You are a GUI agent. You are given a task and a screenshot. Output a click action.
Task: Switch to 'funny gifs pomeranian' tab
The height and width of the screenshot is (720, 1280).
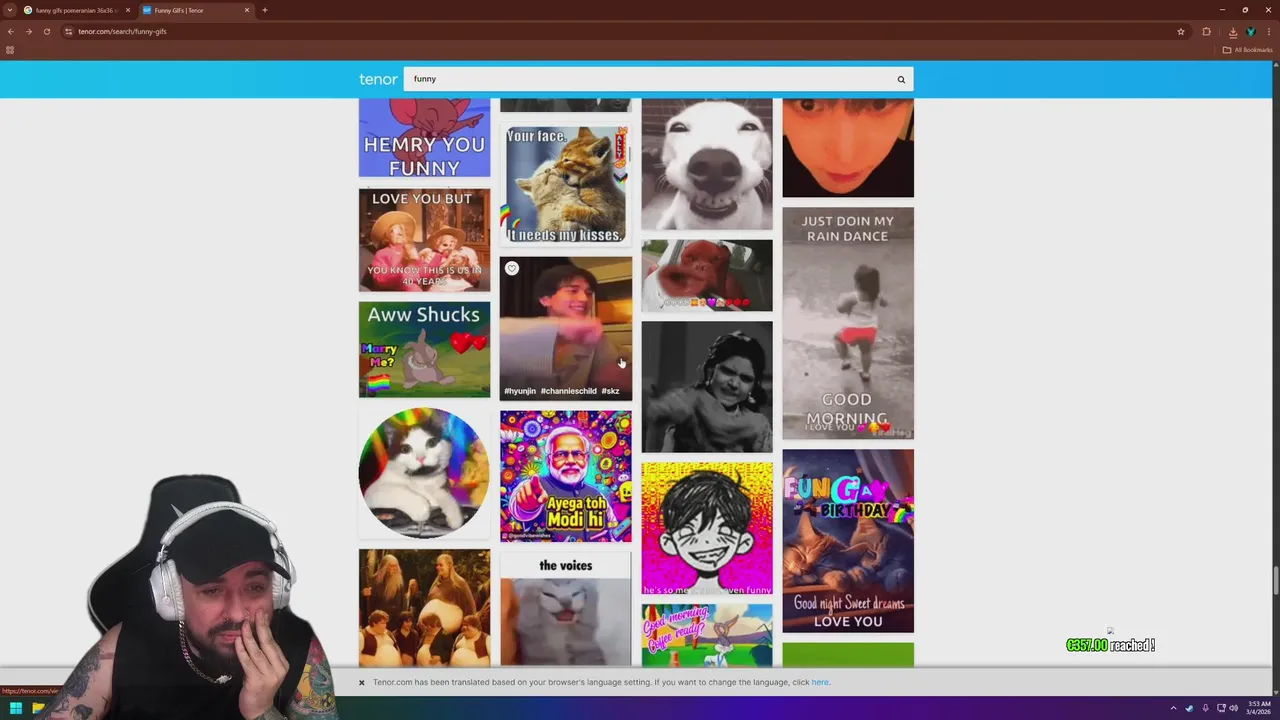click(x=78, y=10)
